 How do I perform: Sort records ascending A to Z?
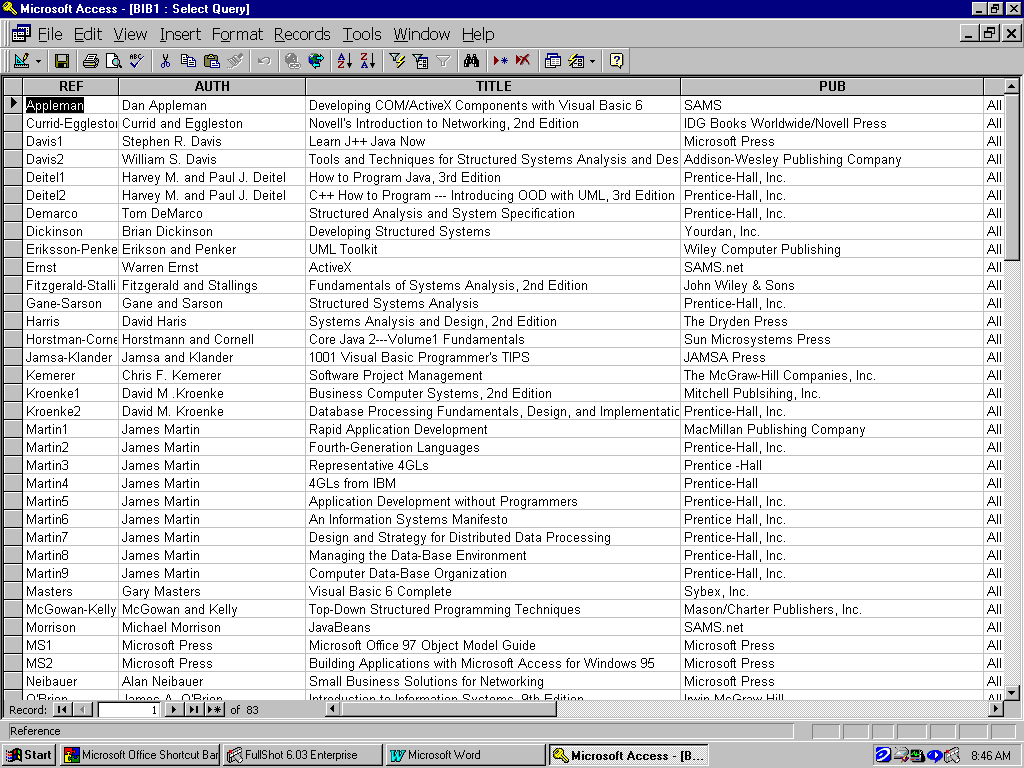click(345, 61)
